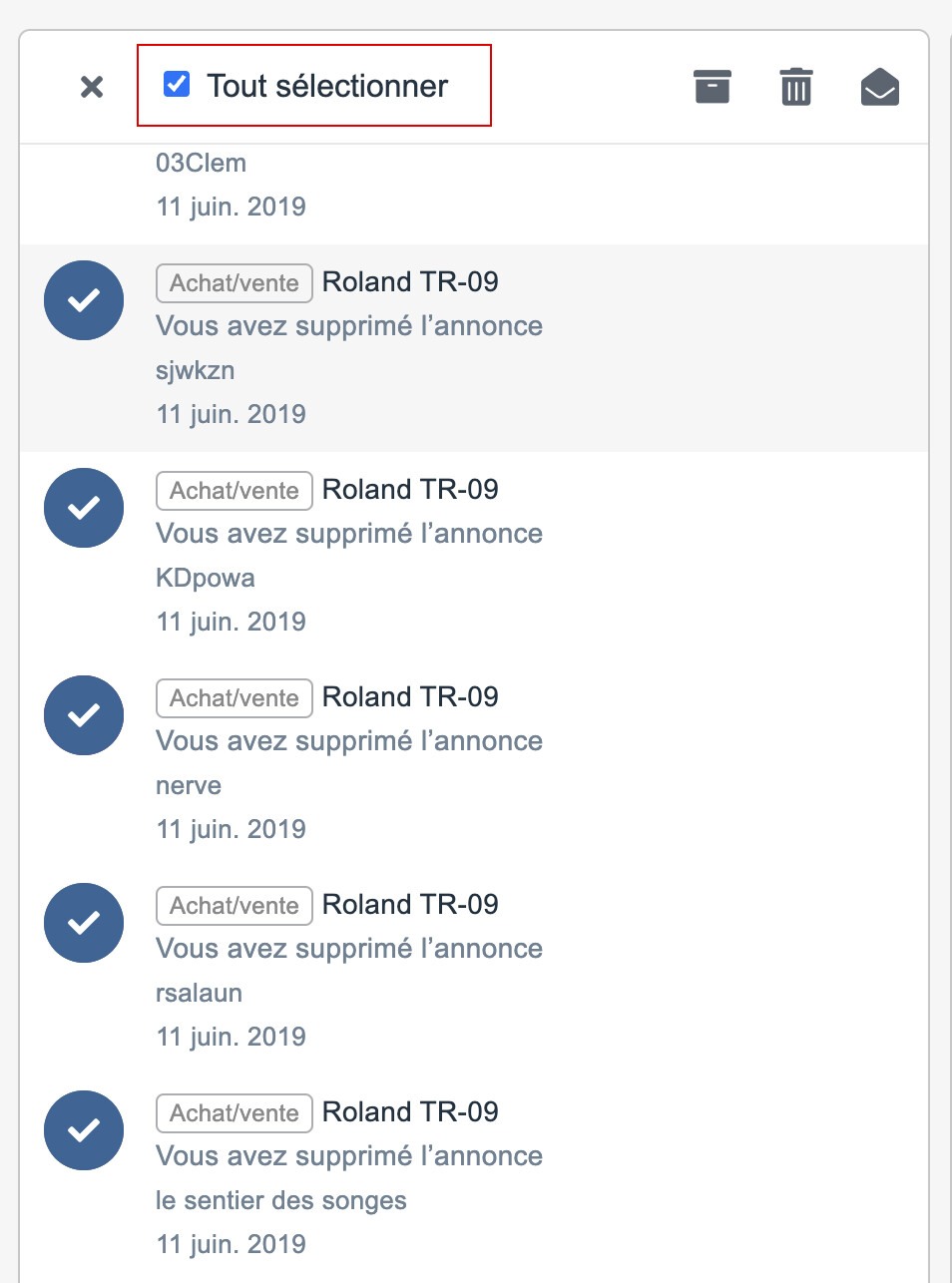
Task: Deselect the nerve message checkmark
Action: 84,715
